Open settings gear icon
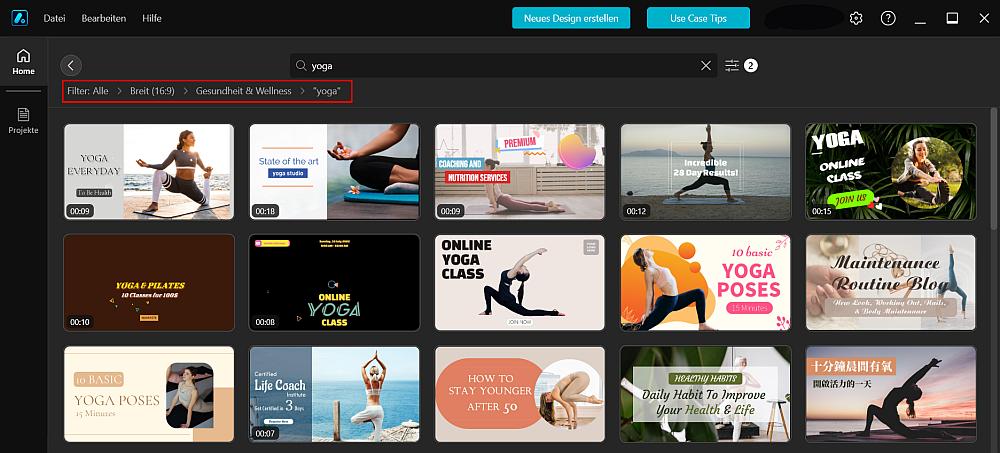Viewport: 1000px width, 453px height. pos(856,18)
